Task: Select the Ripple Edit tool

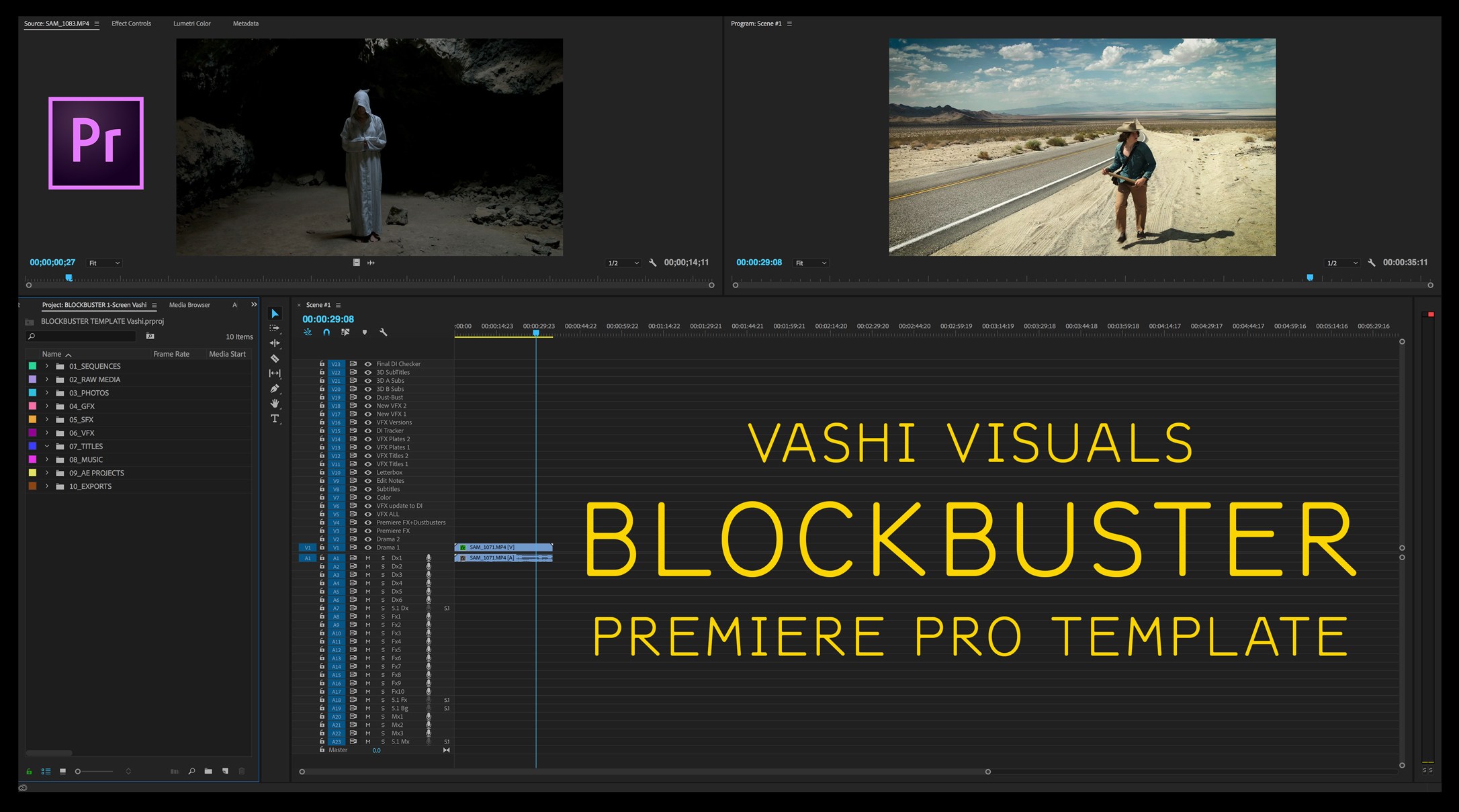Action: point(275,343)
